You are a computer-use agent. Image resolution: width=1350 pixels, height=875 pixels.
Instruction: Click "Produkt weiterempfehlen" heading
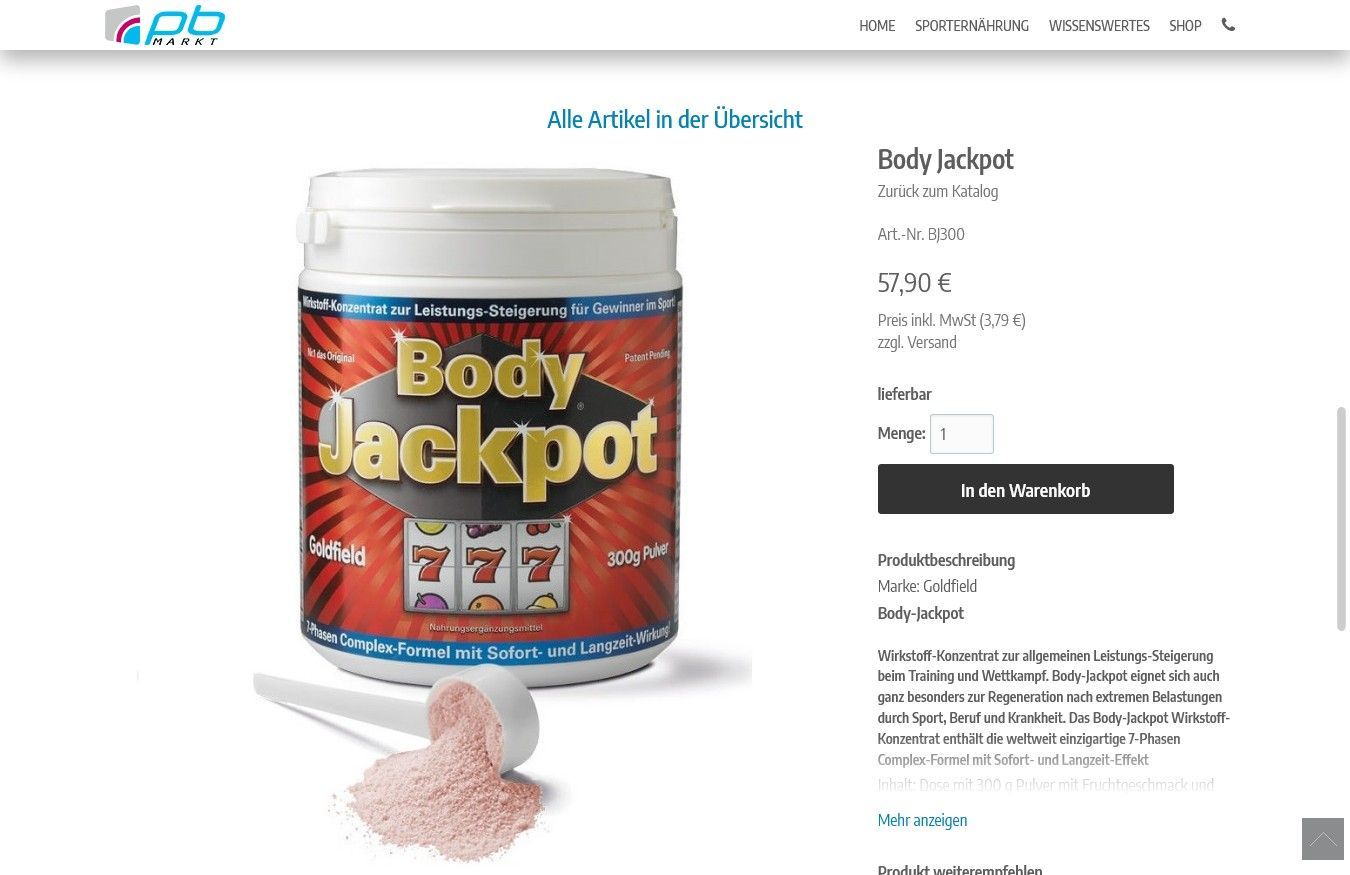pos(959,869)
